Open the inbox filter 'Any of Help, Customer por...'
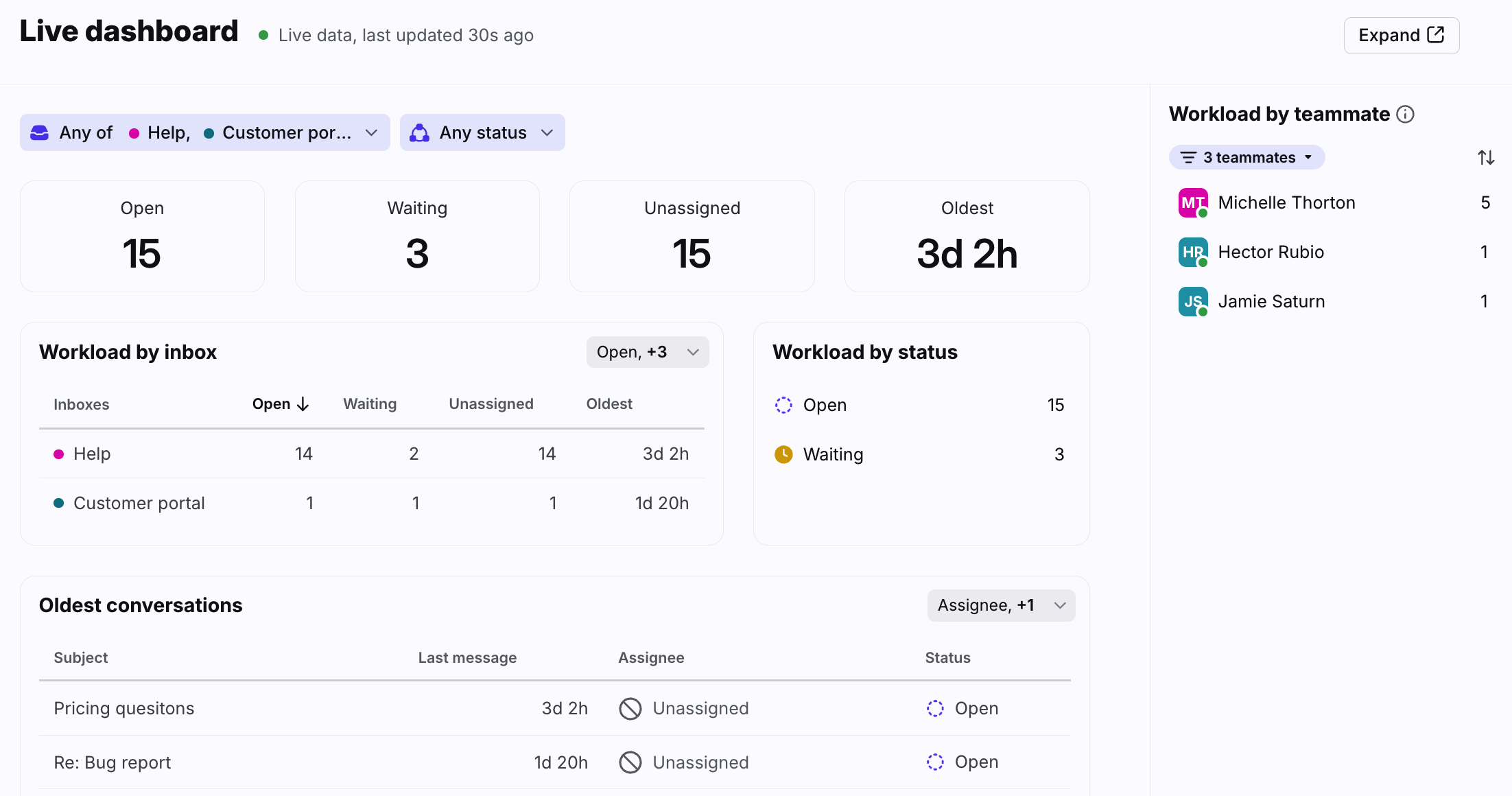 click(204, 132)
